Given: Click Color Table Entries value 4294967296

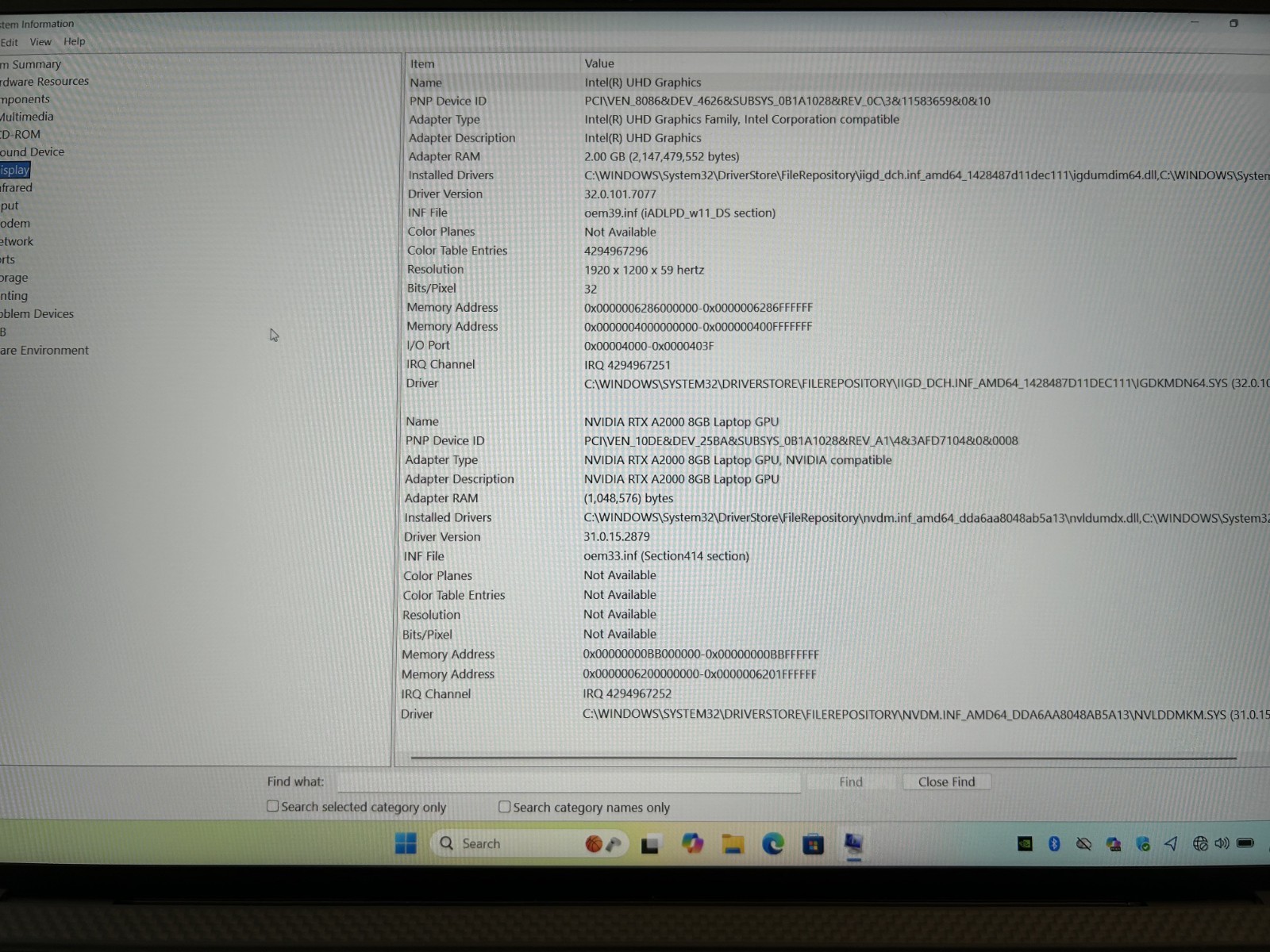Looking at the screenshot, I should coord(616,251).
